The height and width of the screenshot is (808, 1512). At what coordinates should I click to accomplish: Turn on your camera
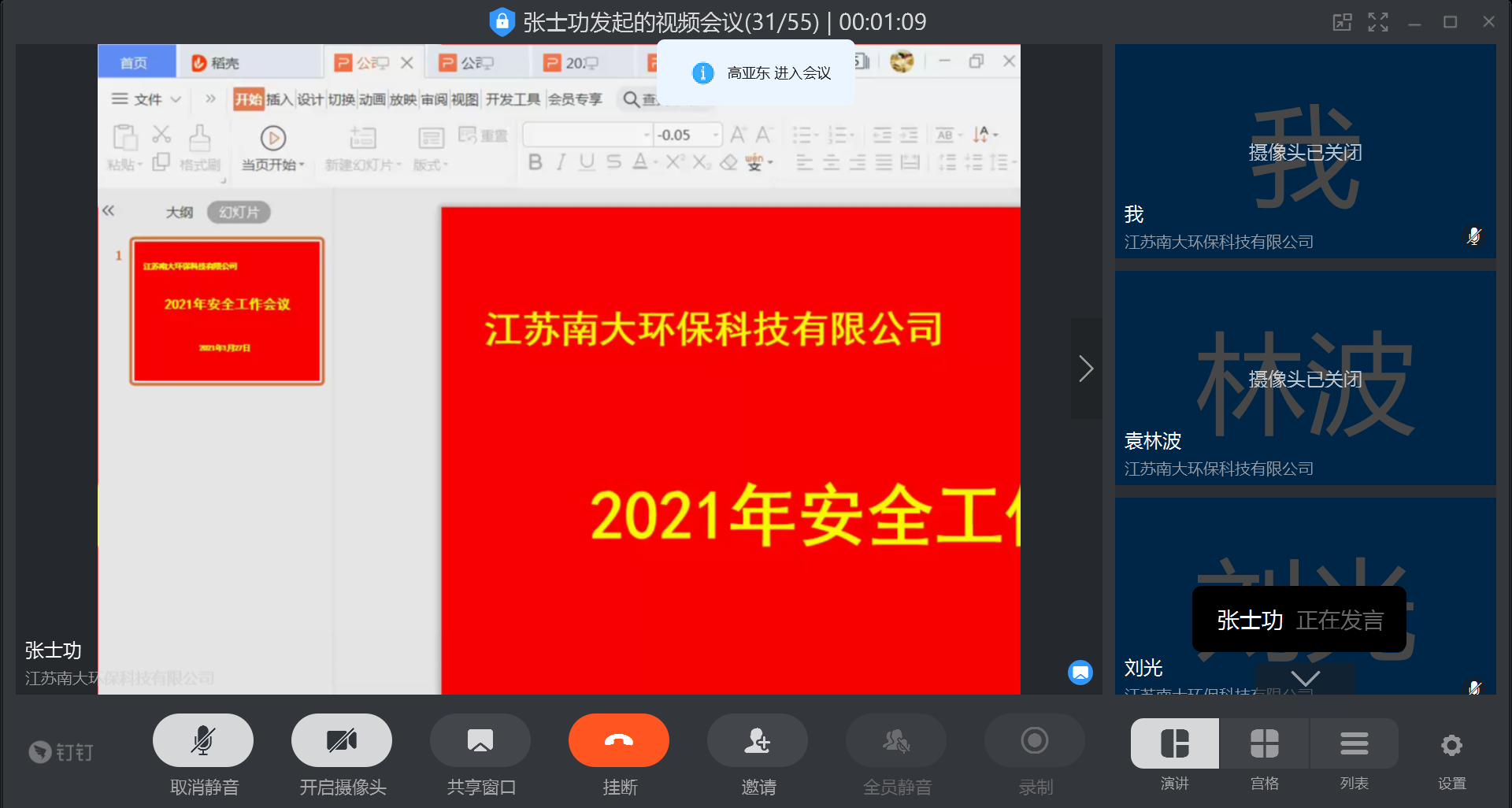pyautogui.click(x=341, y=740)
